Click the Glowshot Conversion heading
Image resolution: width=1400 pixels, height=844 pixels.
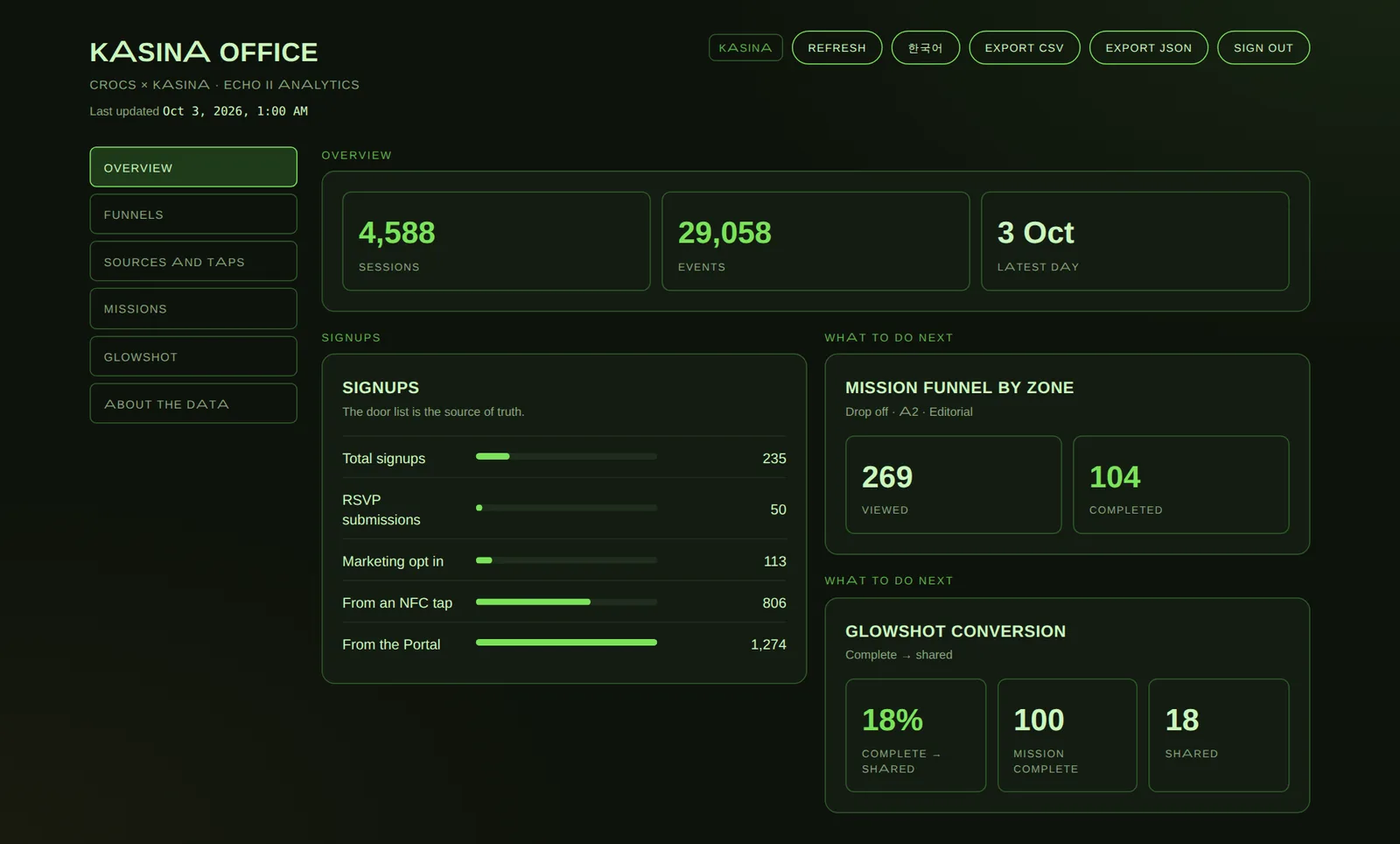955,631
